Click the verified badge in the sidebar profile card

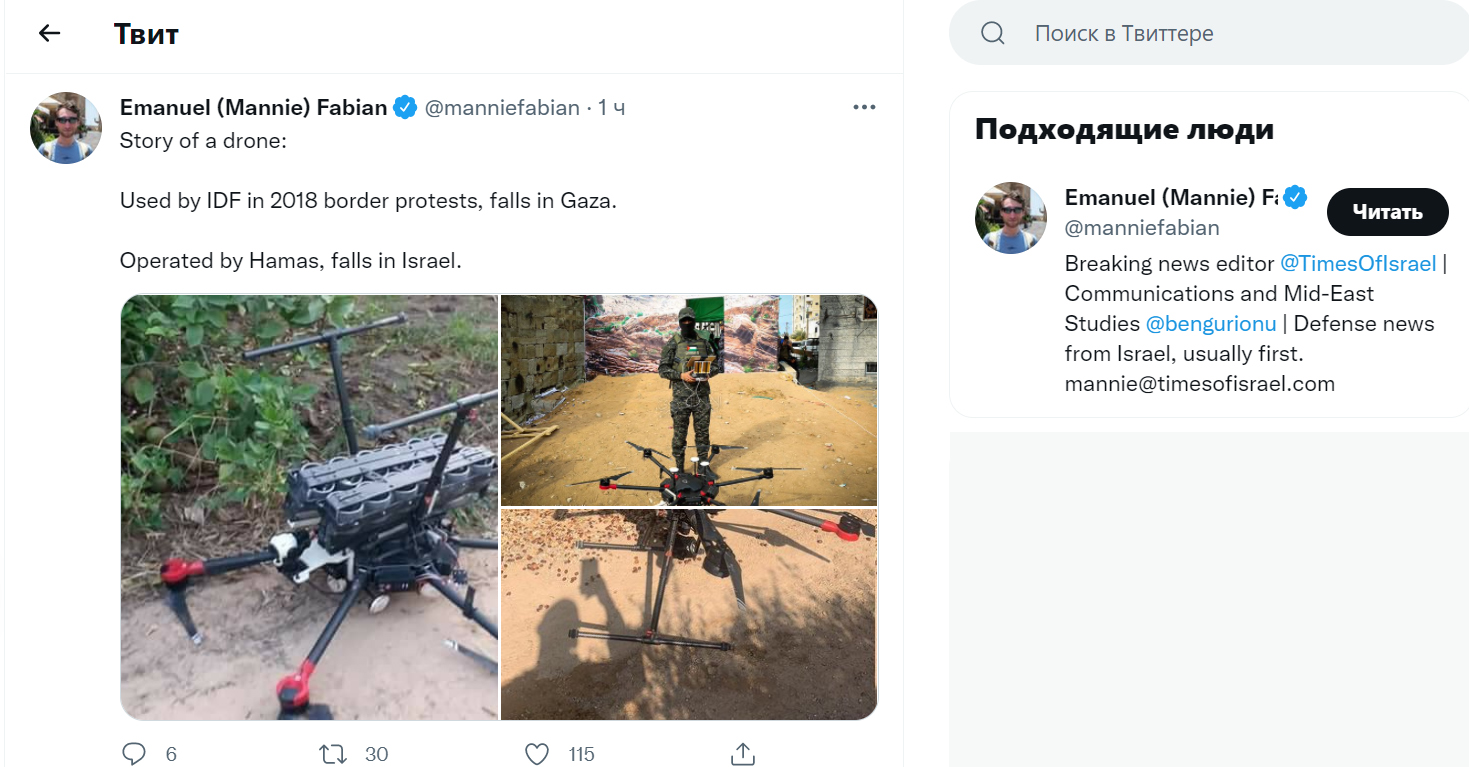point(1295,198)
